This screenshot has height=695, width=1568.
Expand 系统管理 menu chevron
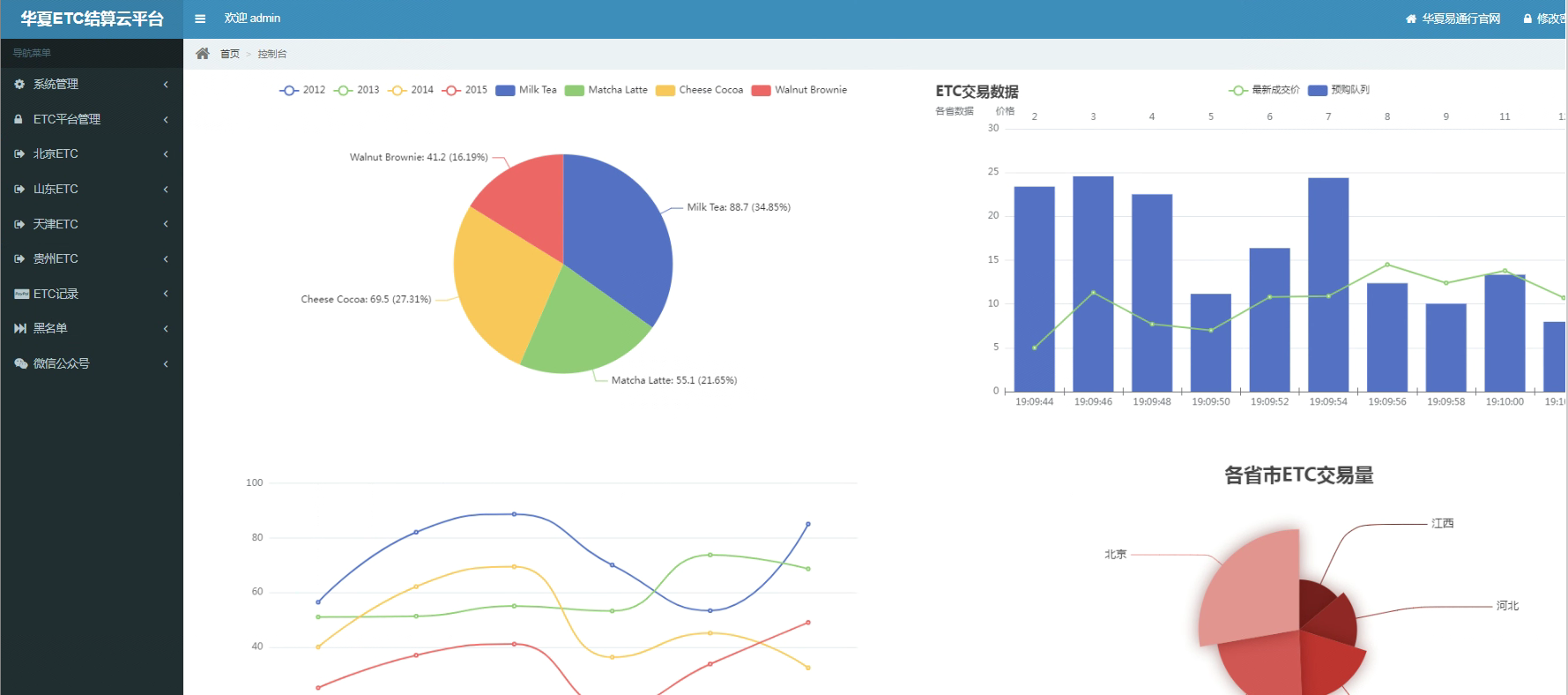coord(166,84)
